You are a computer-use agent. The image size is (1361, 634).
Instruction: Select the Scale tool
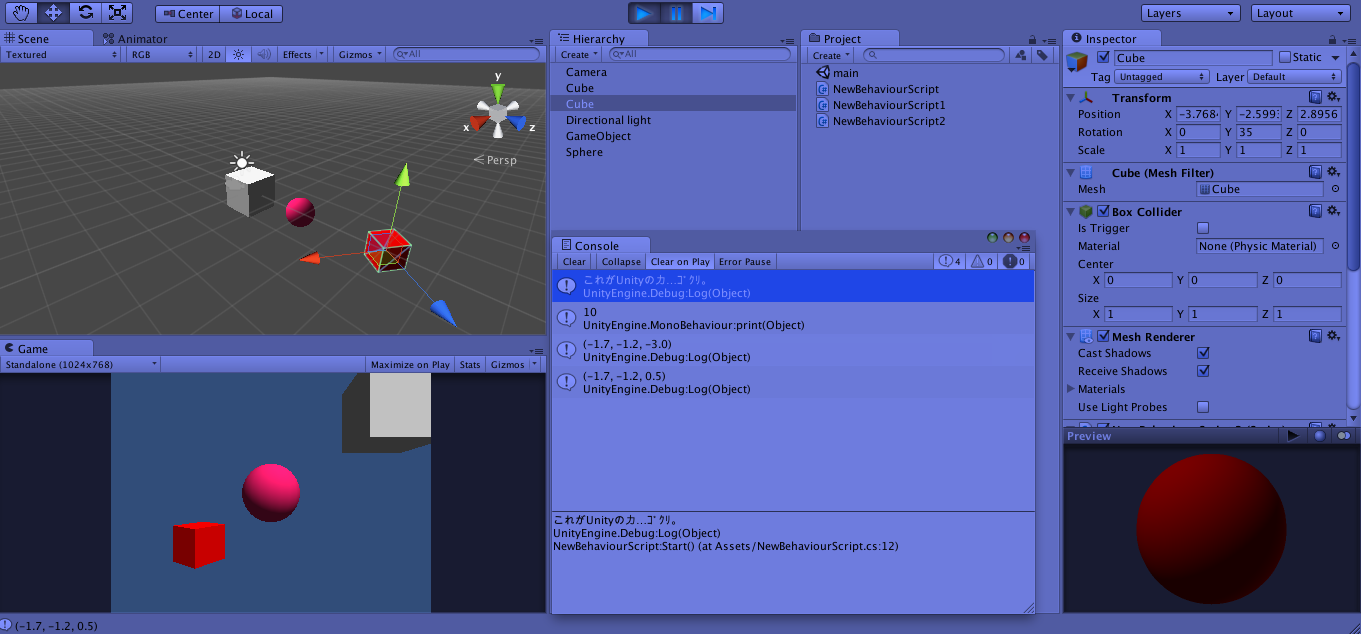117,13
